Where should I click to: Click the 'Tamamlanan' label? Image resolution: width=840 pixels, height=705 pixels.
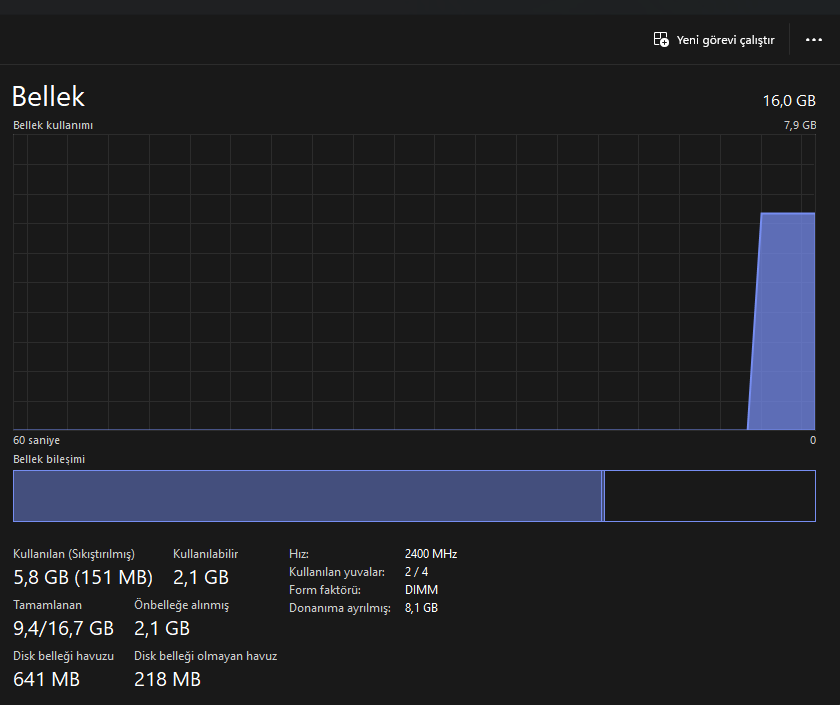(47, 605)
